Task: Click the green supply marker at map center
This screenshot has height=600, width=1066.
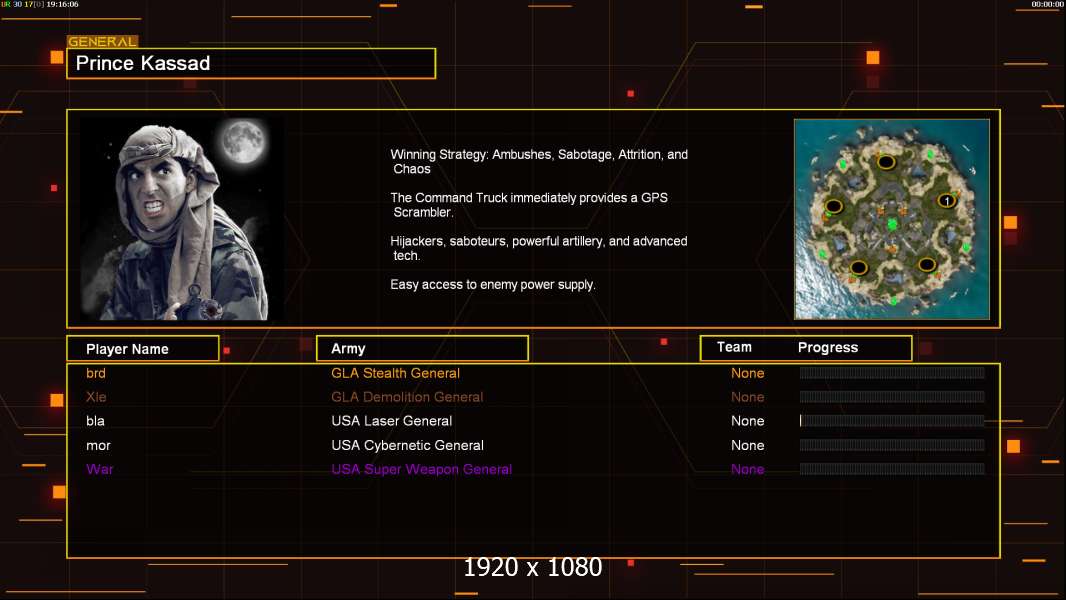Action: tap(892, 224)
